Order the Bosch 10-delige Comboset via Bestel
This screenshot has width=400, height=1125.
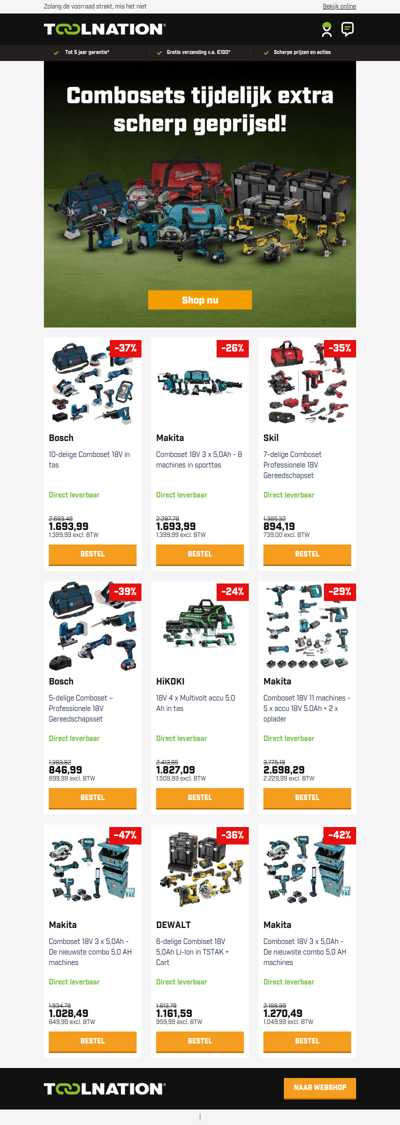point(92,555)
